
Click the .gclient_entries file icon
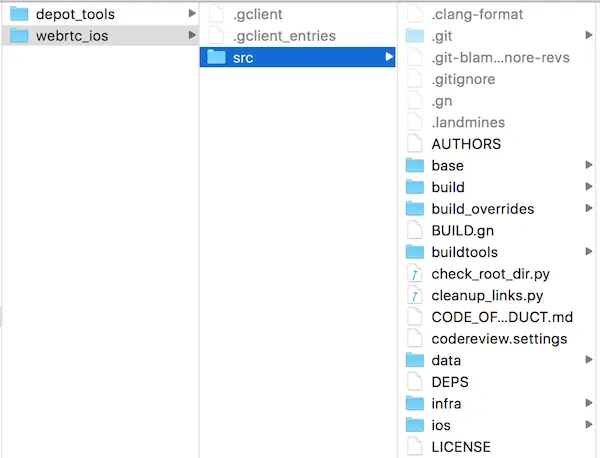click(216, 36)
